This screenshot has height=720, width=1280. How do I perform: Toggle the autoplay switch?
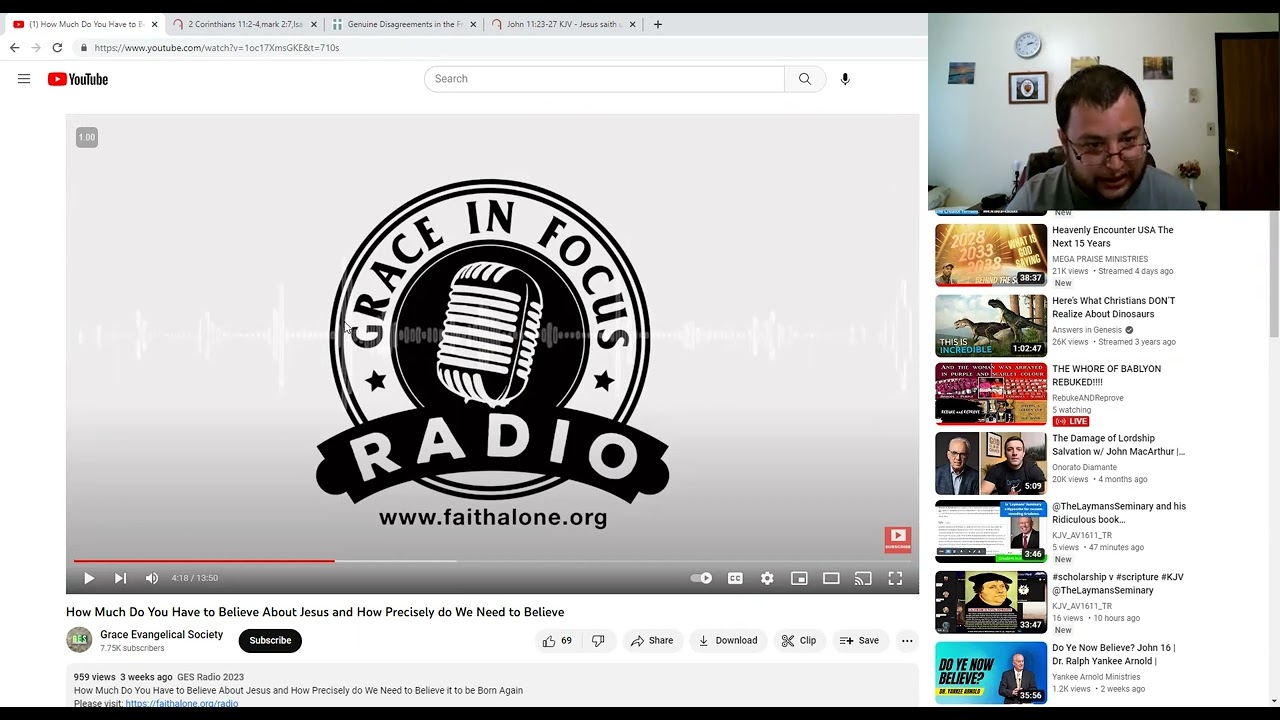(x=702, y=578)
